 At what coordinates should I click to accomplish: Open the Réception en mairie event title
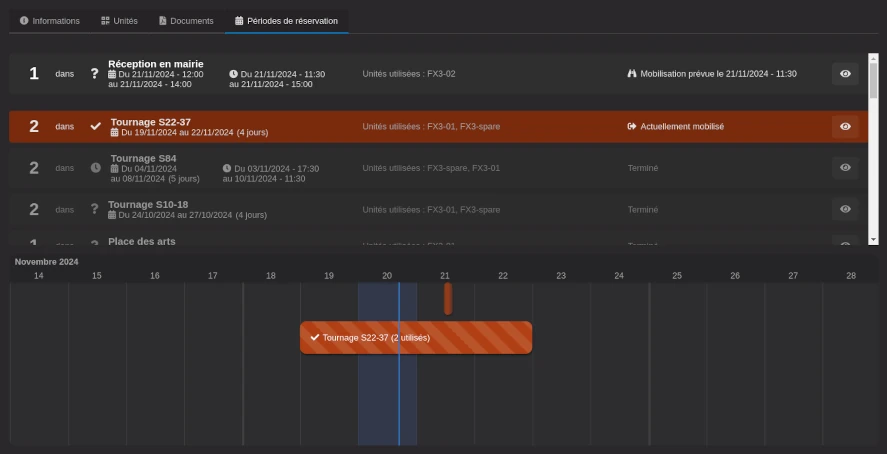155,64
